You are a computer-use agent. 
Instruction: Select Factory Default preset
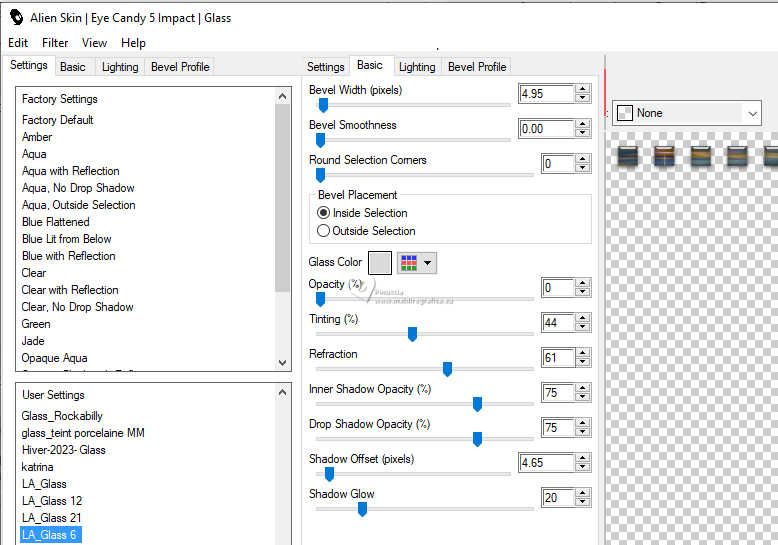click(x=58, y=120)
